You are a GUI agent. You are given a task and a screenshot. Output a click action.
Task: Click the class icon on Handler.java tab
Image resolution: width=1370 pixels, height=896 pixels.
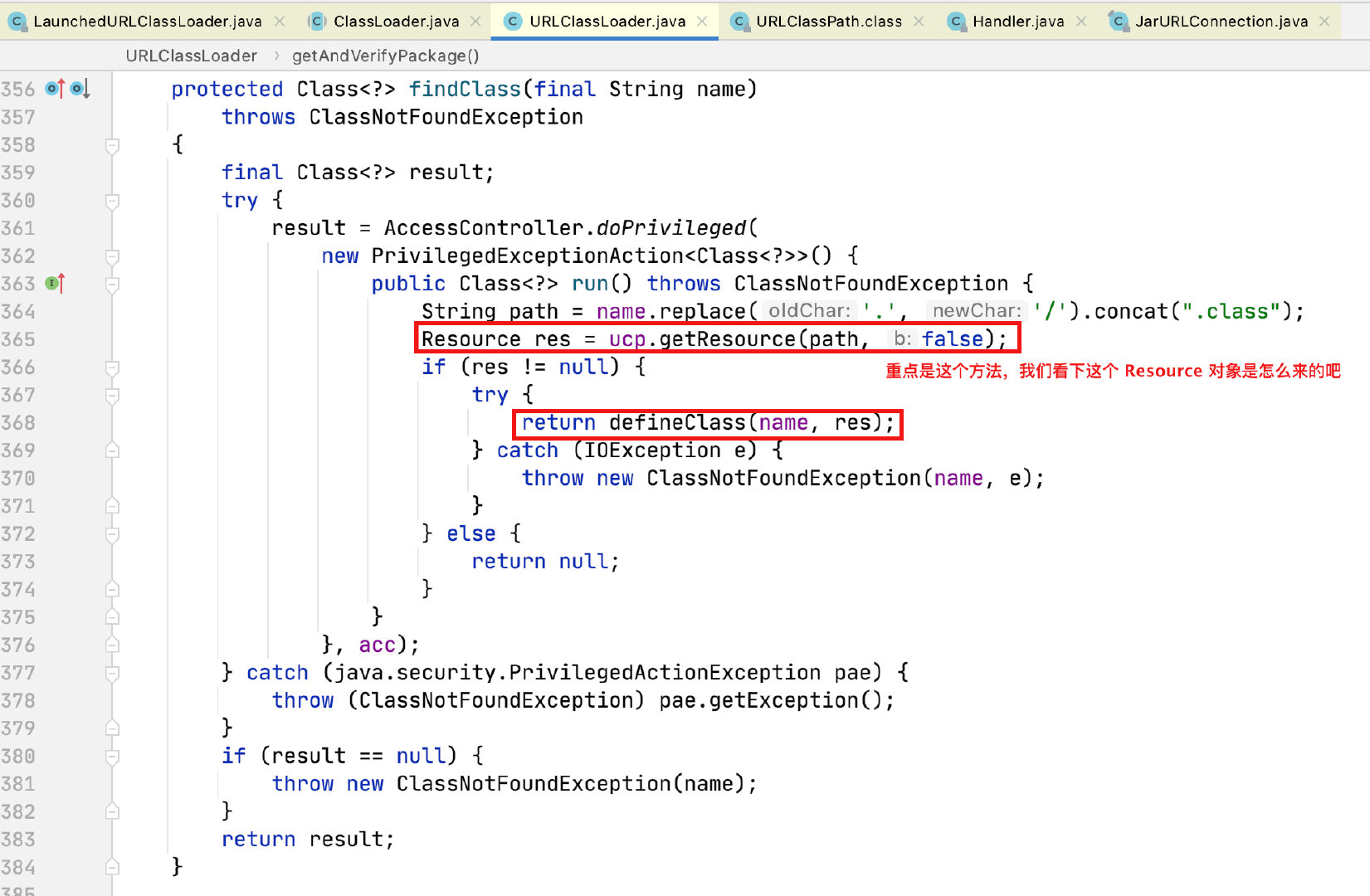coord(957,22)
